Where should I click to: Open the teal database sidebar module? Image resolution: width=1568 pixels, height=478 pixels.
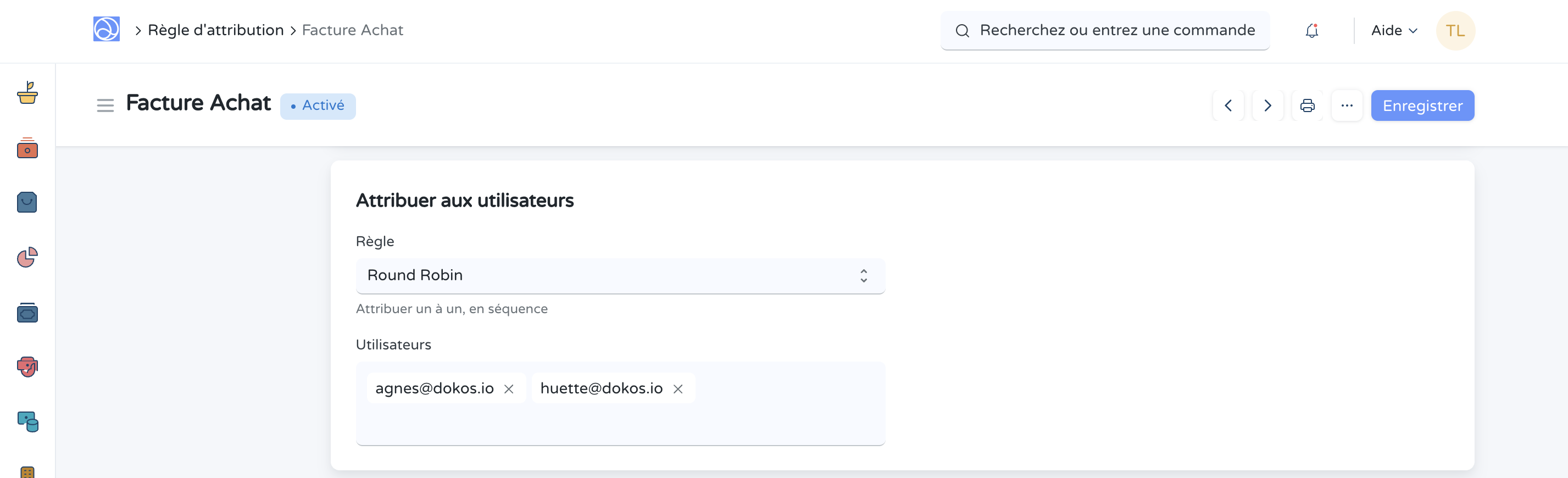27,421
